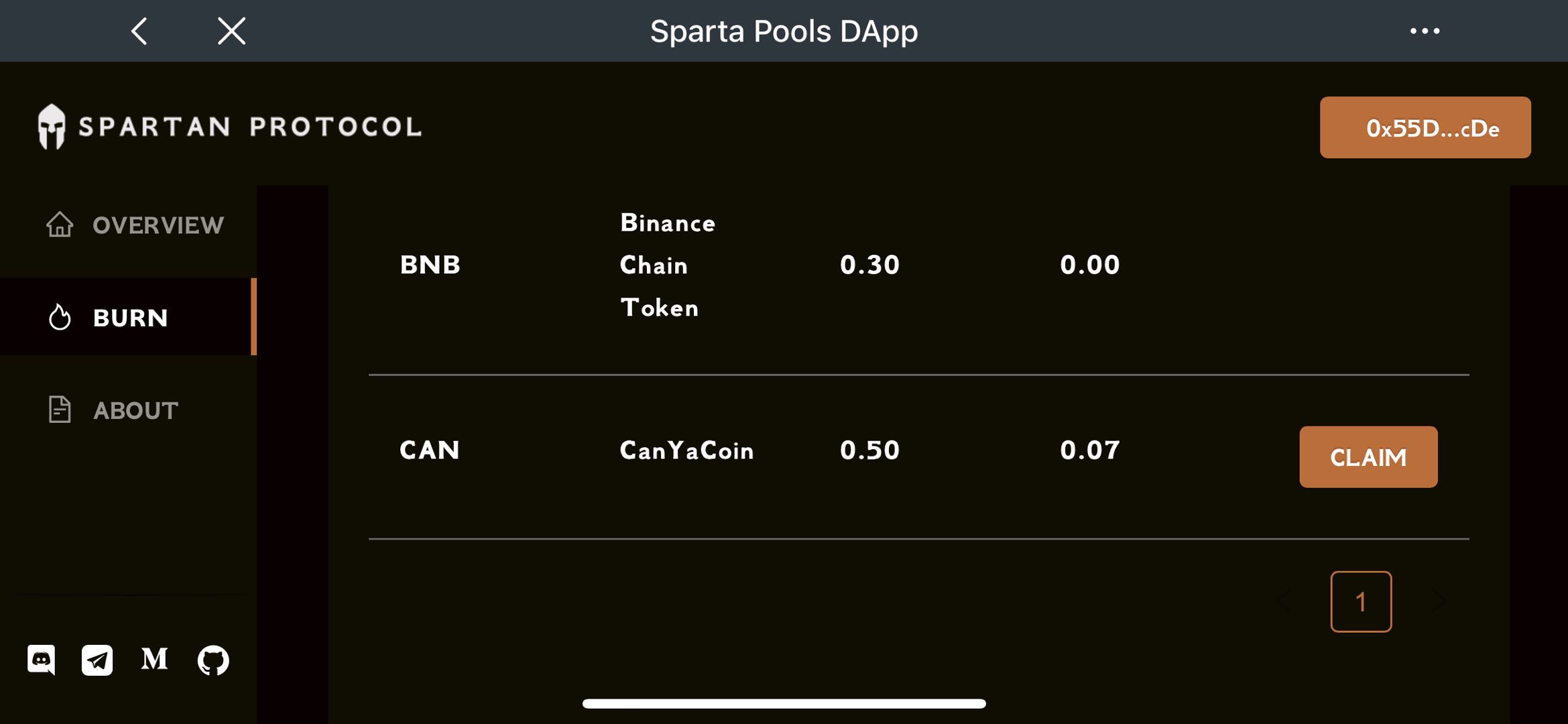This screenshot has height=724, width=1568.
Task: Open the Telegram channel icon
Action: point(97,660)
